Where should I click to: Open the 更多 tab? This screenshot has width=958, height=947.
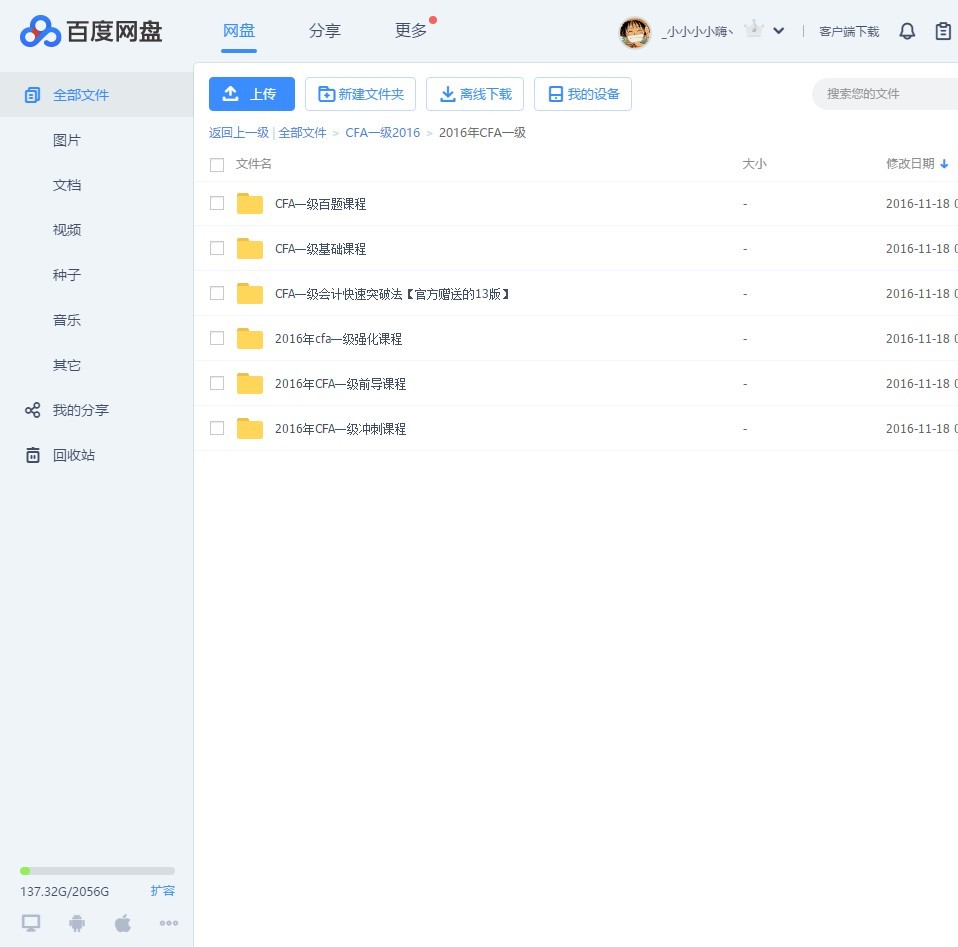pos(411,31)
